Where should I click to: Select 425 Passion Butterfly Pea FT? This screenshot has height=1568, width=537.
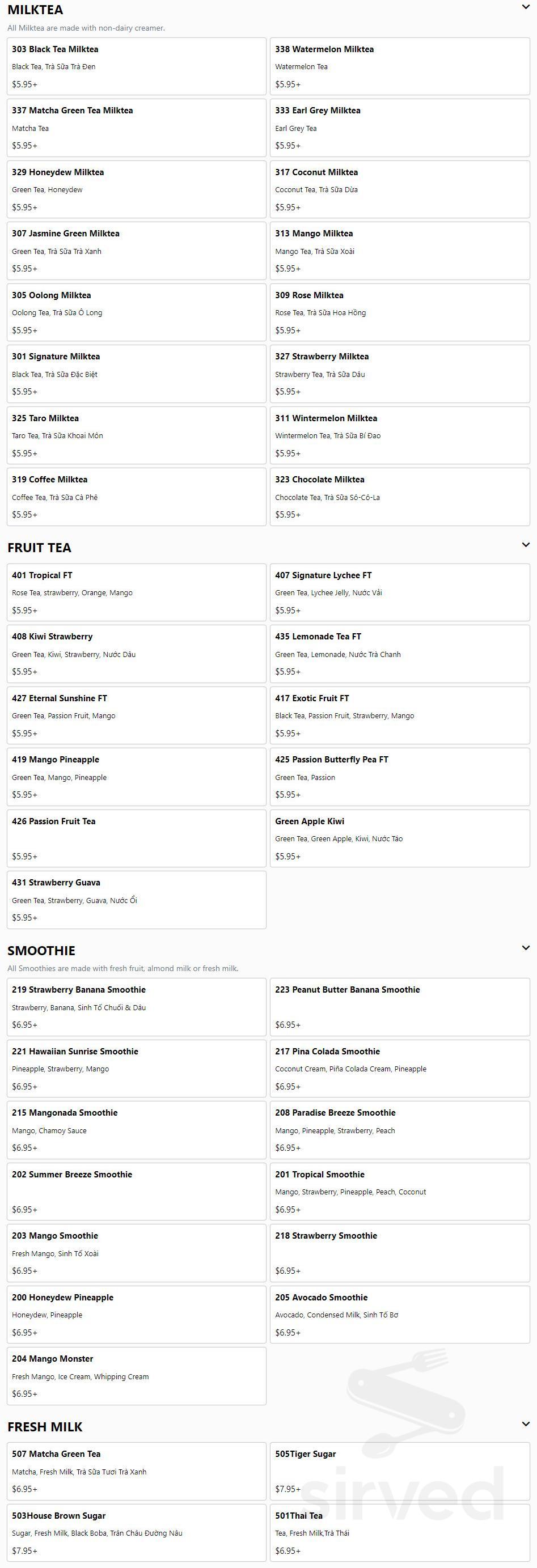pos(400,777)
